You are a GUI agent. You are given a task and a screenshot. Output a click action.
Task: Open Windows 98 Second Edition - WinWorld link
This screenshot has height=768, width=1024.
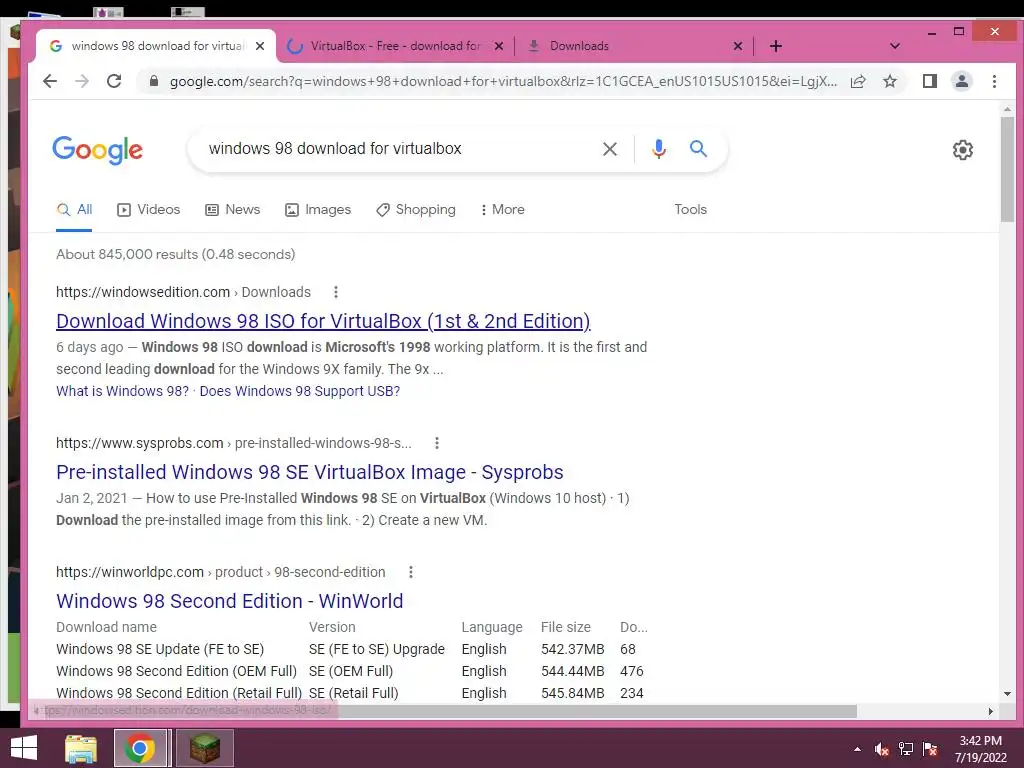coord(230,601)
